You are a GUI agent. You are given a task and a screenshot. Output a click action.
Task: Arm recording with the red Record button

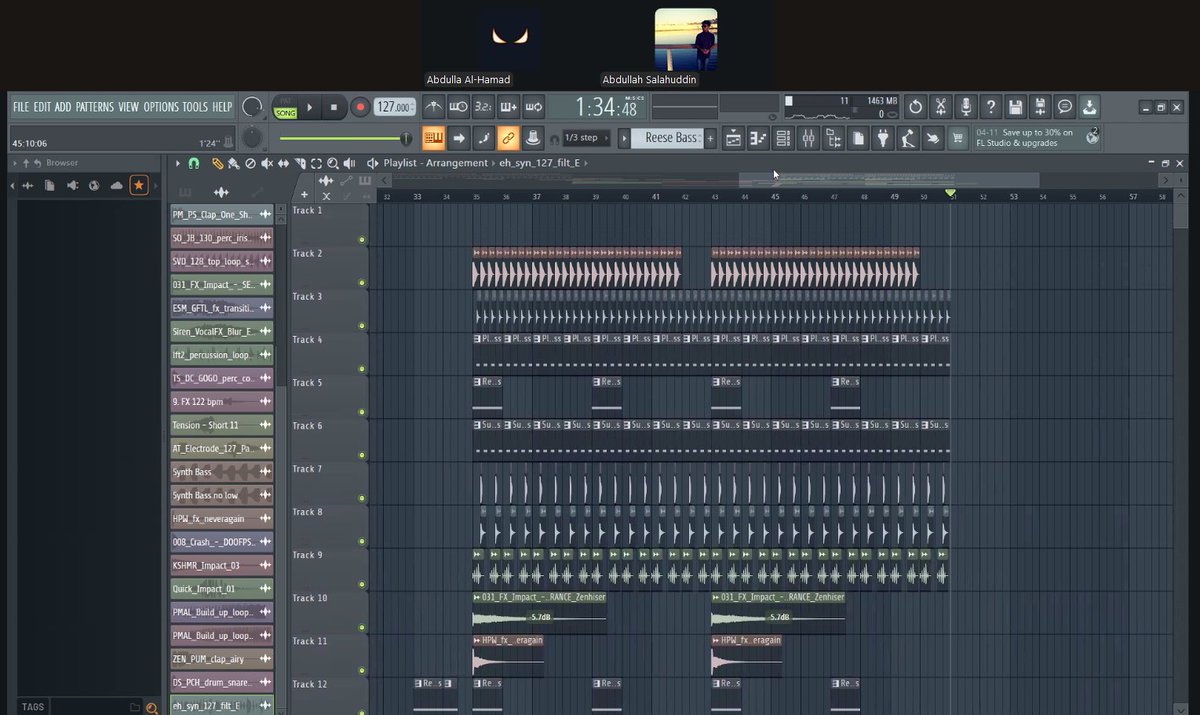coord(360,107)
